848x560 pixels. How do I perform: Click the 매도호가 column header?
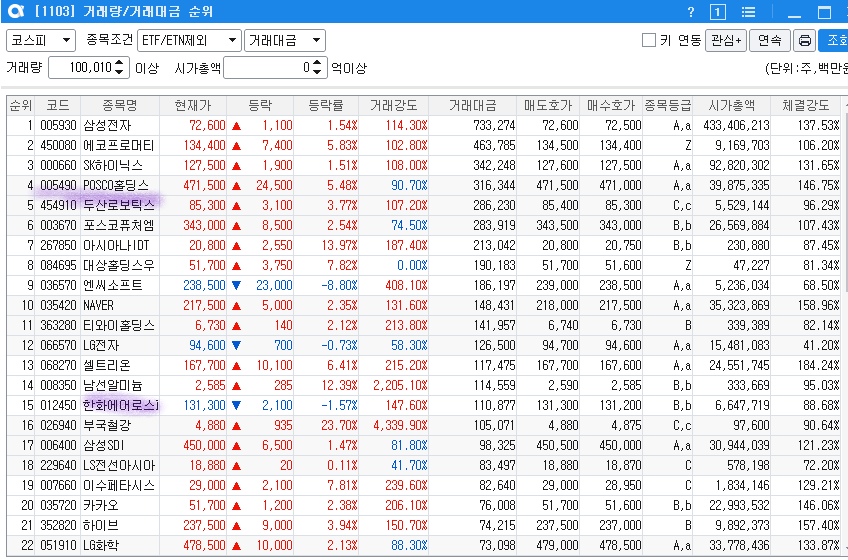click(548, 106)
